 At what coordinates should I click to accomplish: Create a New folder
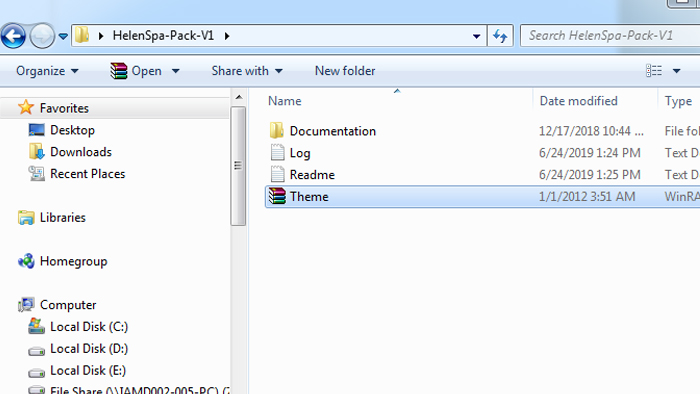point(345,71)
